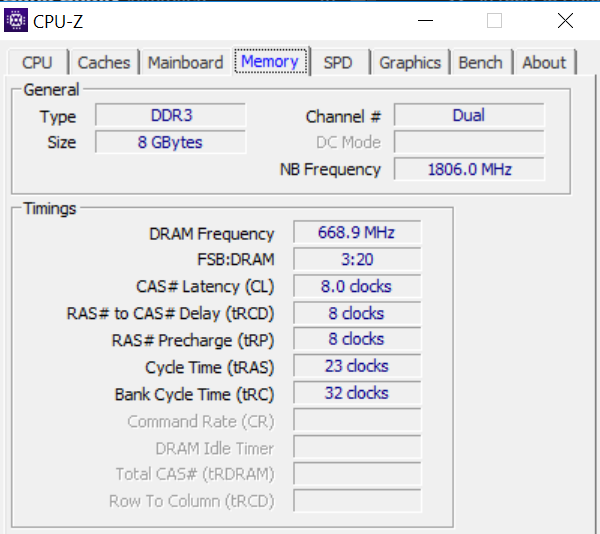Click the Bank Cycle Time value 32 clocks
This screenshot has height=534, width=600.
[x=357, y=393]
